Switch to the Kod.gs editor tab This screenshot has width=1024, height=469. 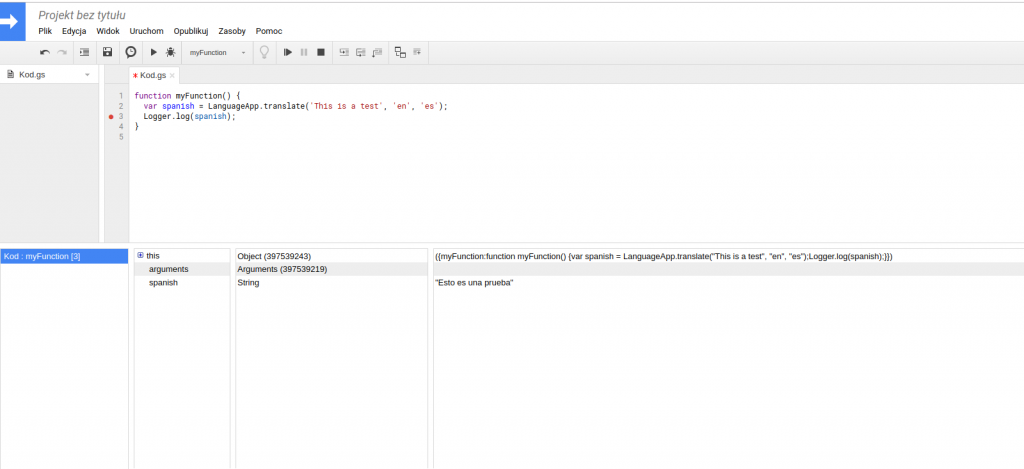pos(153,76)
